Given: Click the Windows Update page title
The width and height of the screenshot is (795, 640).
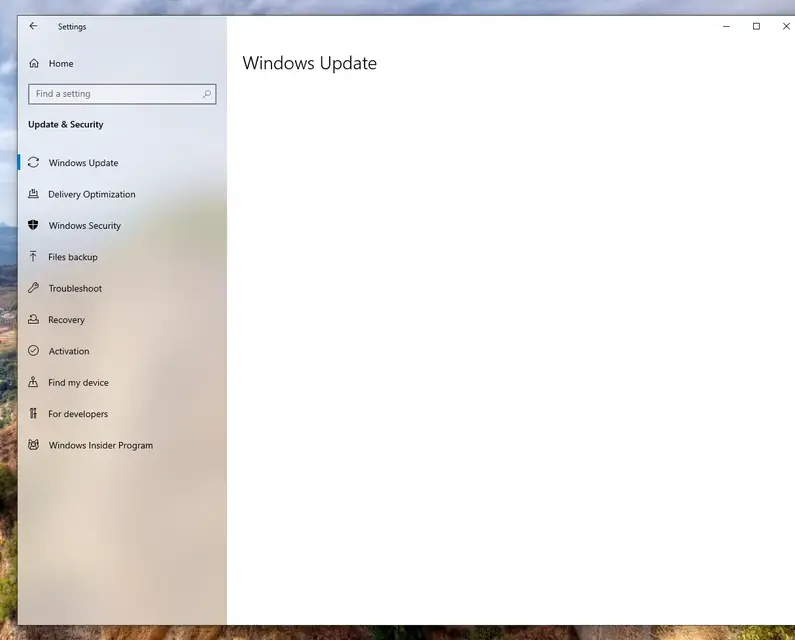Looking at the screenshot, I should point(309,63).
